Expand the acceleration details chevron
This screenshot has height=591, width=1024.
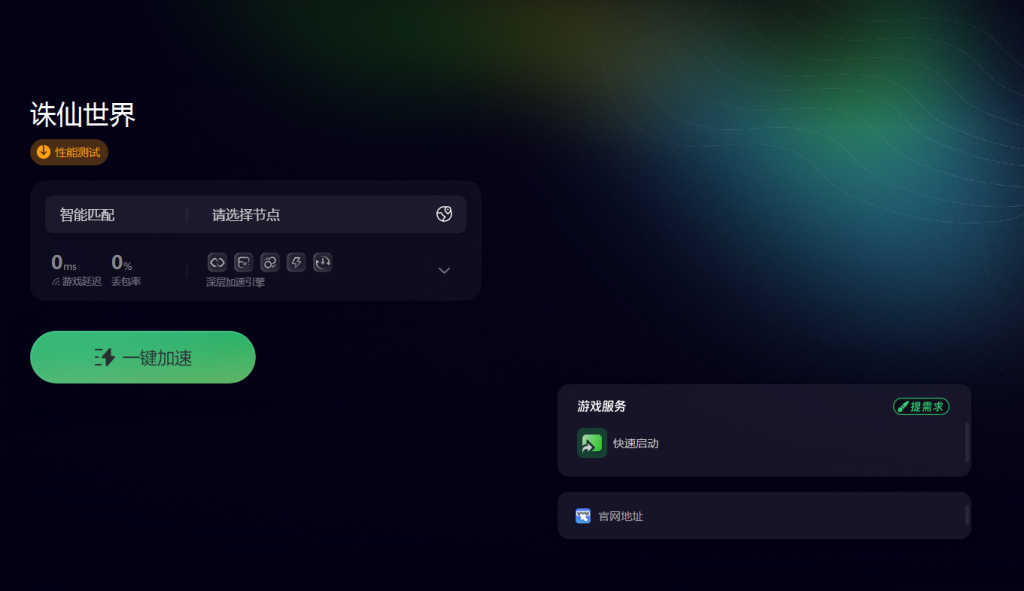444,270
